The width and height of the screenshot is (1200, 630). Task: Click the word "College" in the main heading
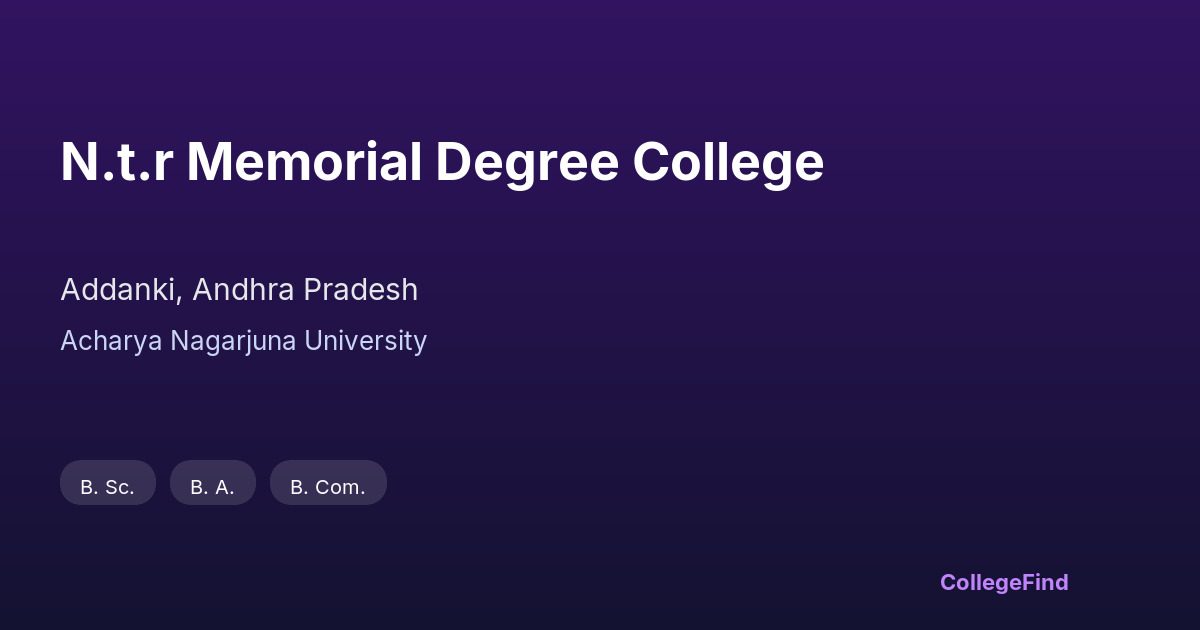(x=728, y=162)
